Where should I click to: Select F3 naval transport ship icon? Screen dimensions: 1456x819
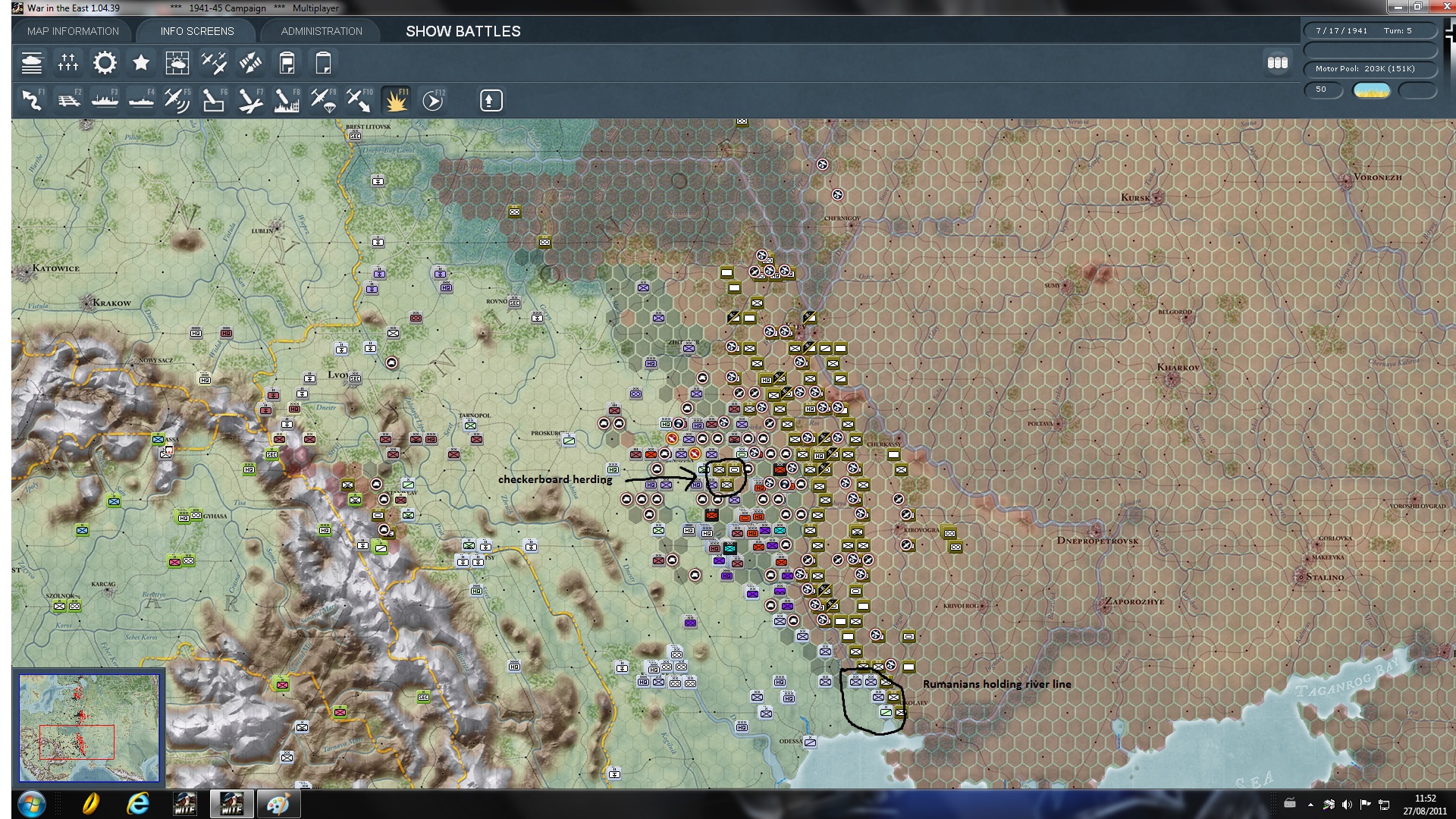tap(105, 100)
